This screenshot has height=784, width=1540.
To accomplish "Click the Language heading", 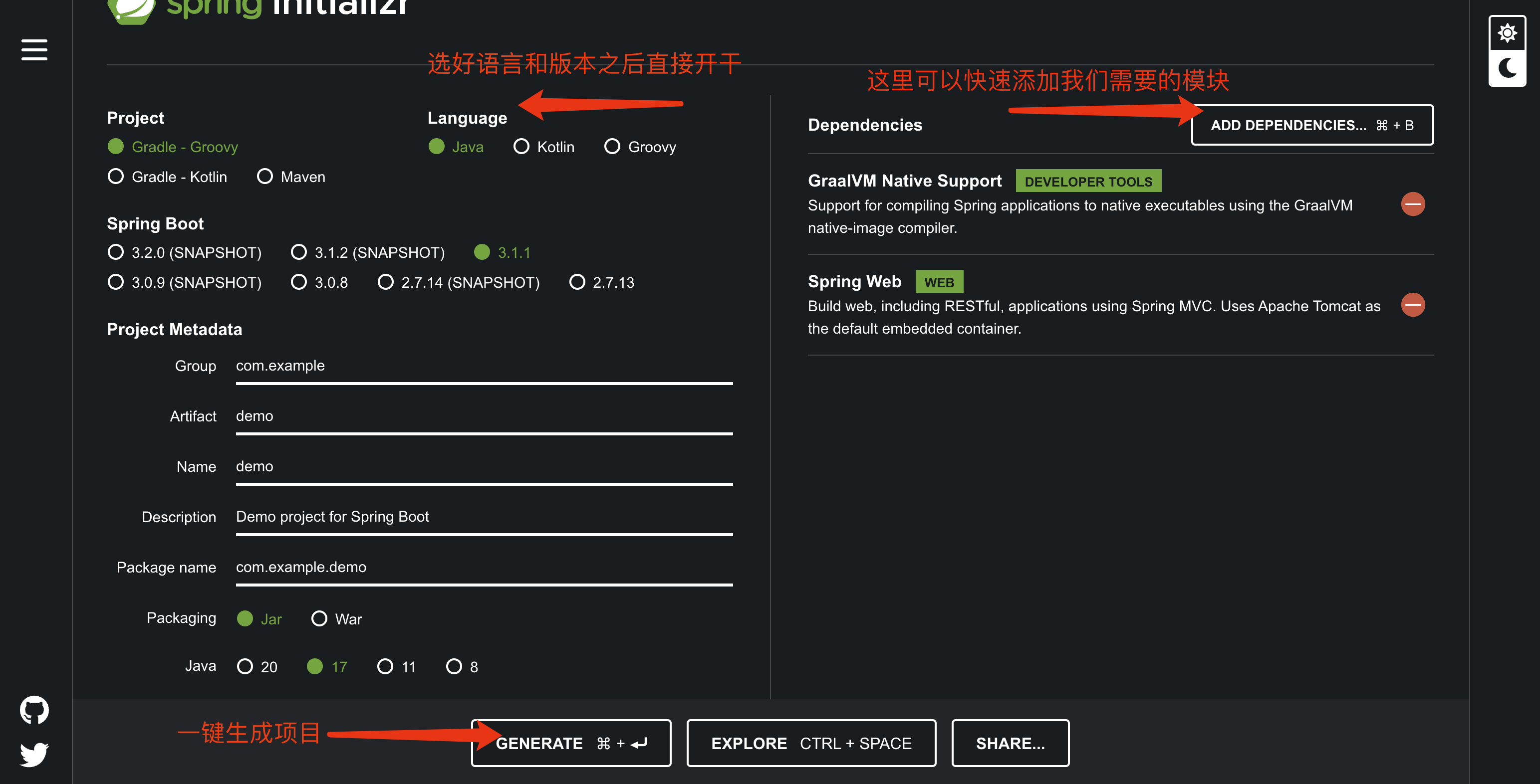I will tap(467, 118).
